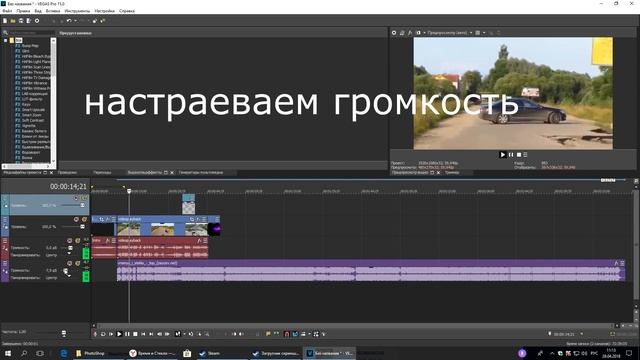Toggle snapping with the magnet icon
Screen dimensions: 640x360
287,334
